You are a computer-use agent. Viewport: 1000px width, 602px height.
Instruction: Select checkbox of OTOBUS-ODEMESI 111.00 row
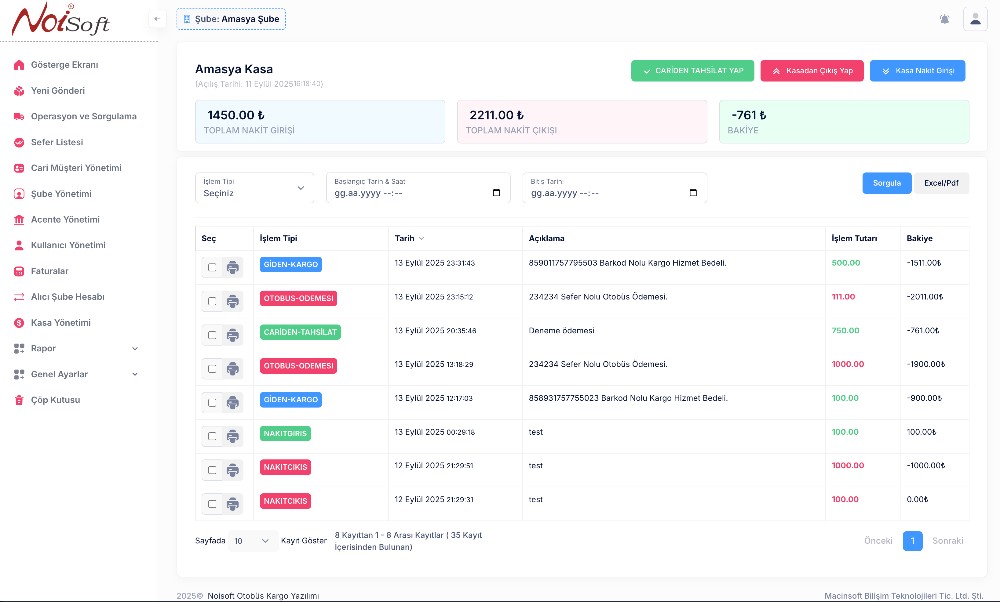(211, 301)
